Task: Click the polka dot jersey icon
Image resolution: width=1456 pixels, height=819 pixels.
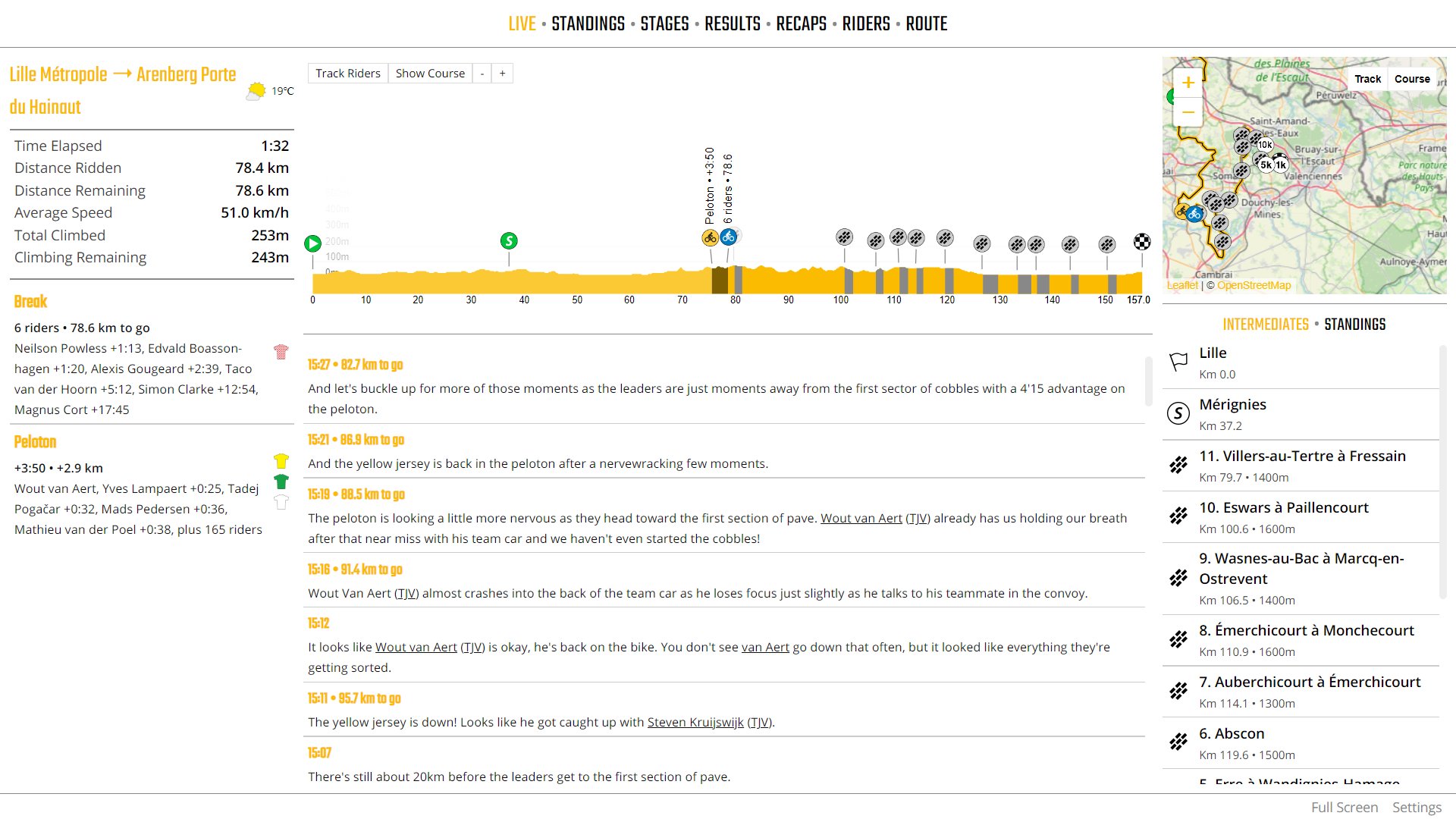Action: tap(281, 352)
